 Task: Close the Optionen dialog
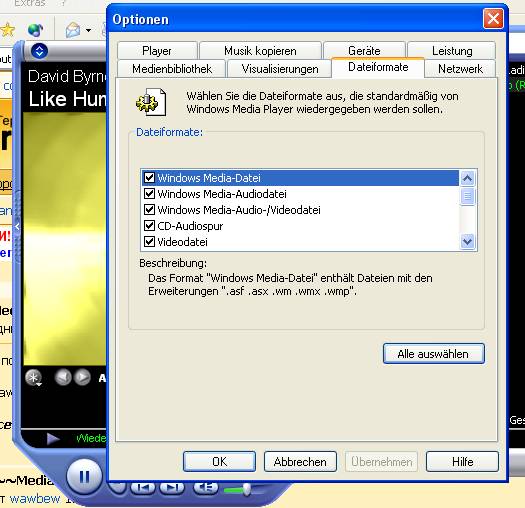(x=493, y=19)
